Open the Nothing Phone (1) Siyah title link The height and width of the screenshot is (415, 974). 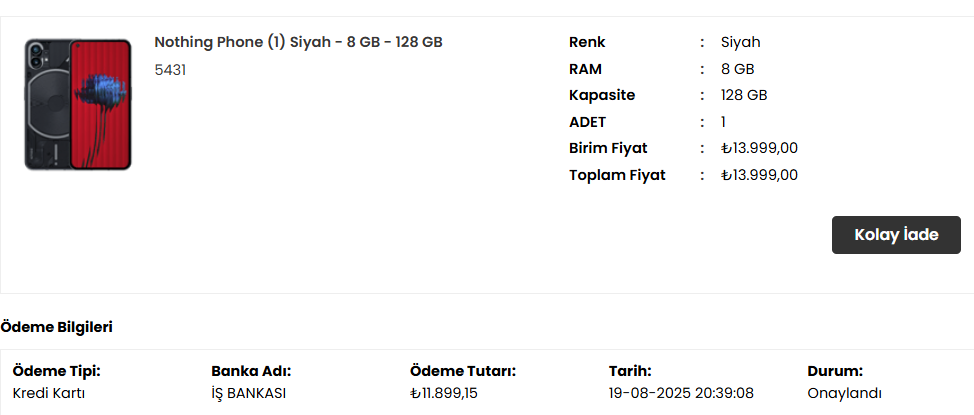[298, 42]
